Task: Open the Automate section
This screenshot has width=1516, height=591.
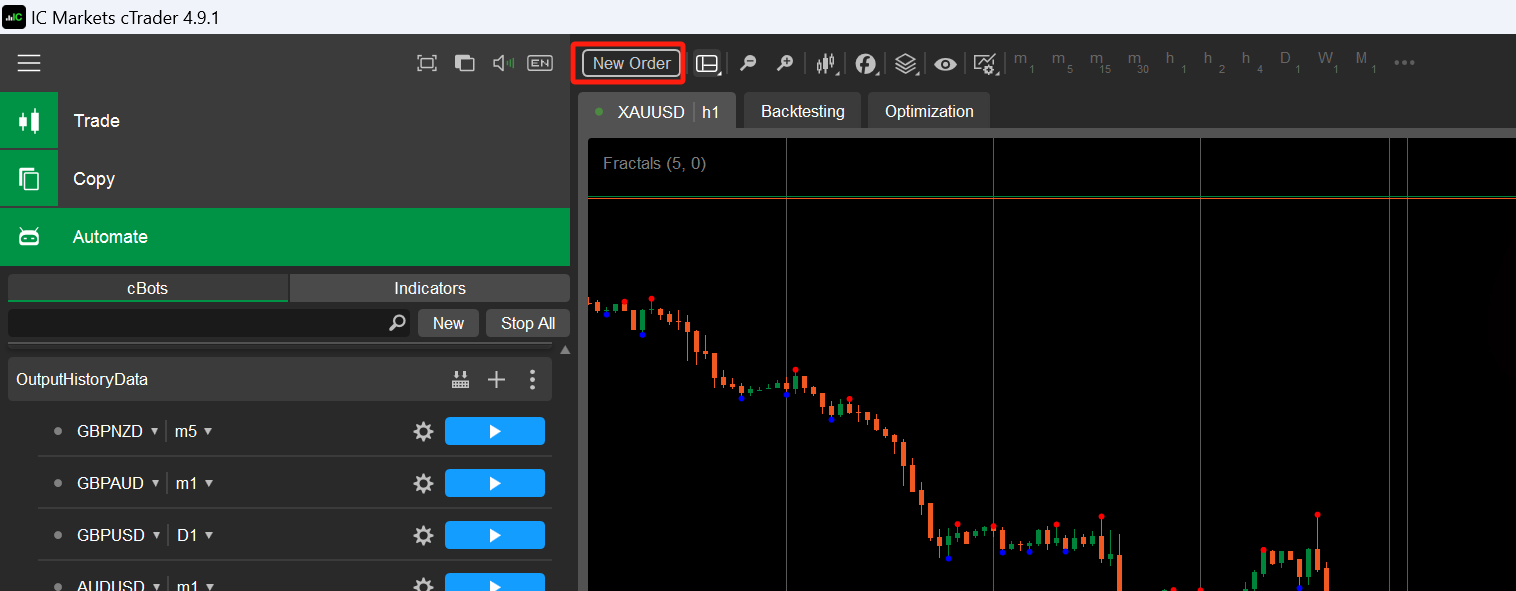Action: point(285,237)
